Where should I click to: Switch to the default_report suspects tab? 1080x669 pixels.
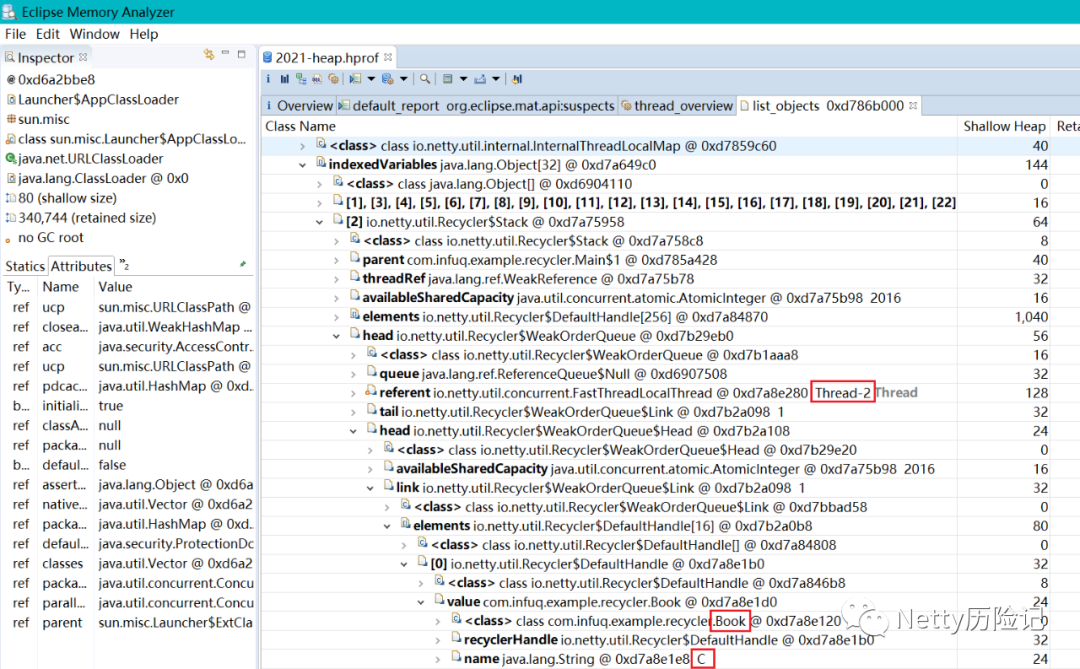point(477,105)
